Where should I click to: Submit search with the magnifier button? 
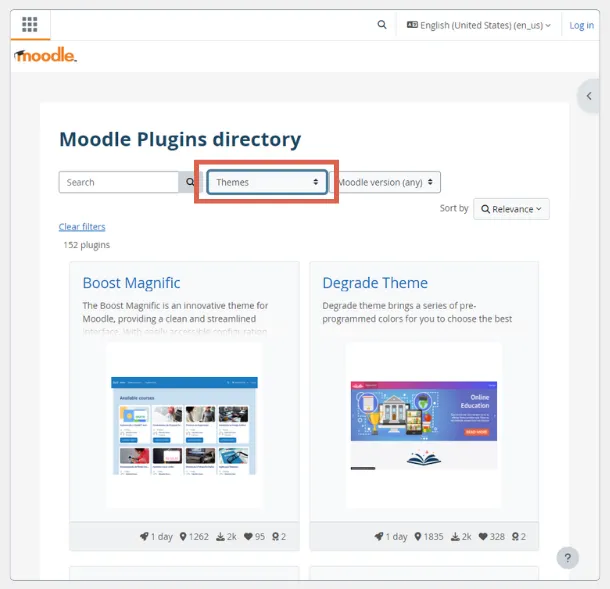189,182
